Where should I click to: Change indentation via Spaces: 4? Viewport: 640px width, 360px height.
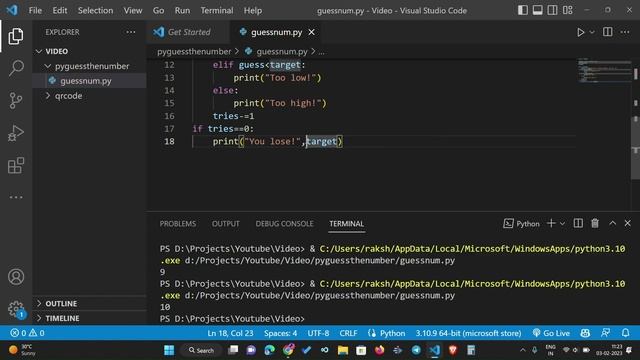click(x=280, y=333)
